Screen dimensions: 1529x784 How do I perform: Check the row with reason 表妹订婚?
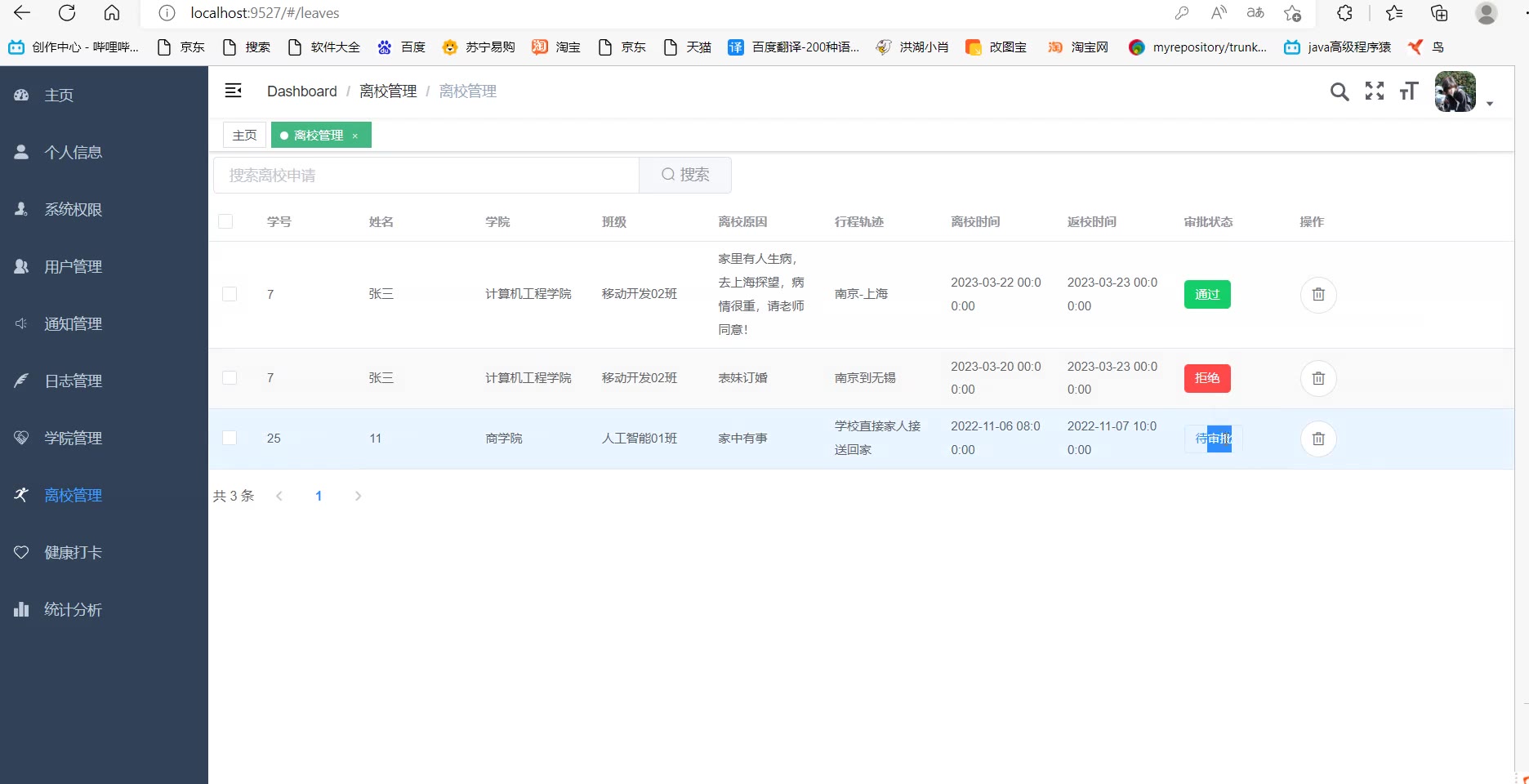click(230, 377)
